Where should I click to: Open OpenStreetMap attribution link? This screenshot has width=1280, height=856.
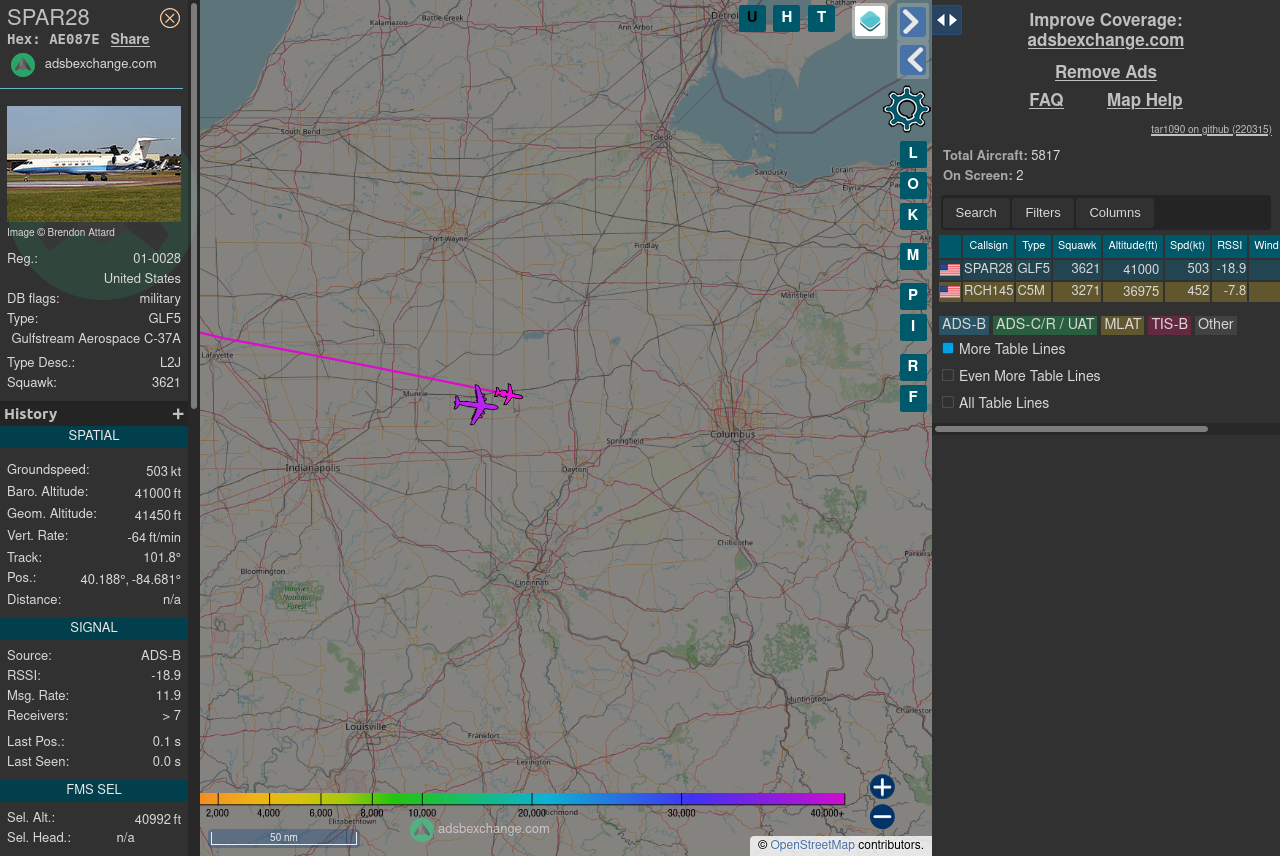[x=812, y=846]
